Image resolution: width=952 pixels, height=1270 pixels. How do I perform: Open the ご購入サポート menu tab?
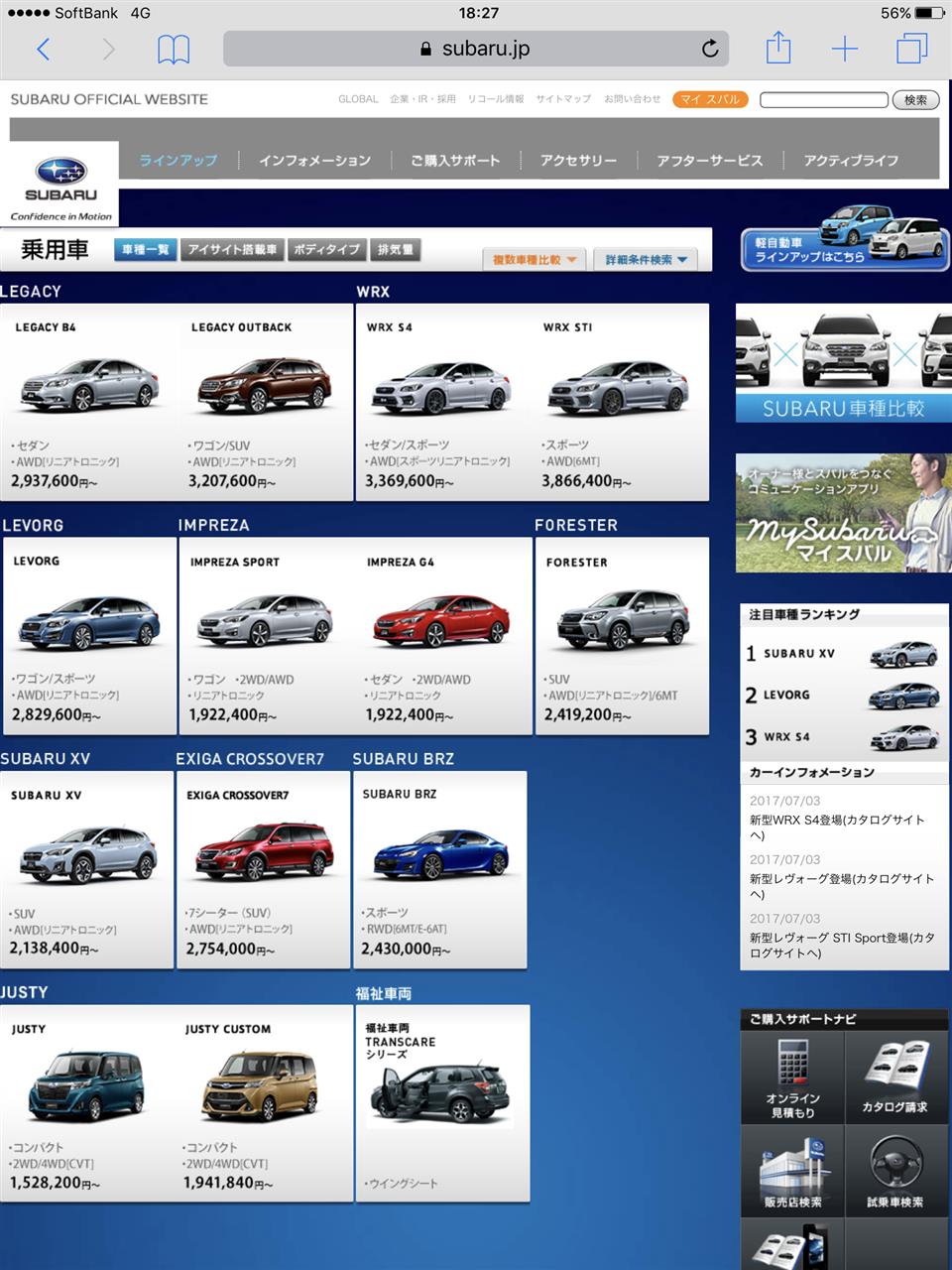pos(455,160)
